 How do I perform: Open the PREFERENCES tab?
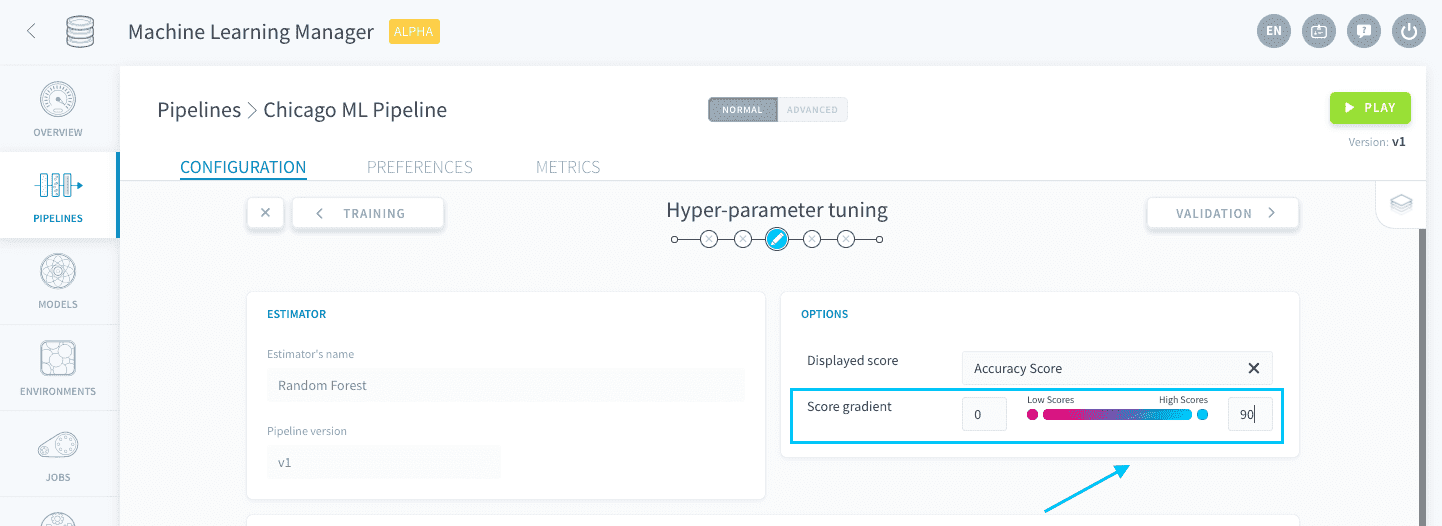pyautogui.click(x=420, y=167)
